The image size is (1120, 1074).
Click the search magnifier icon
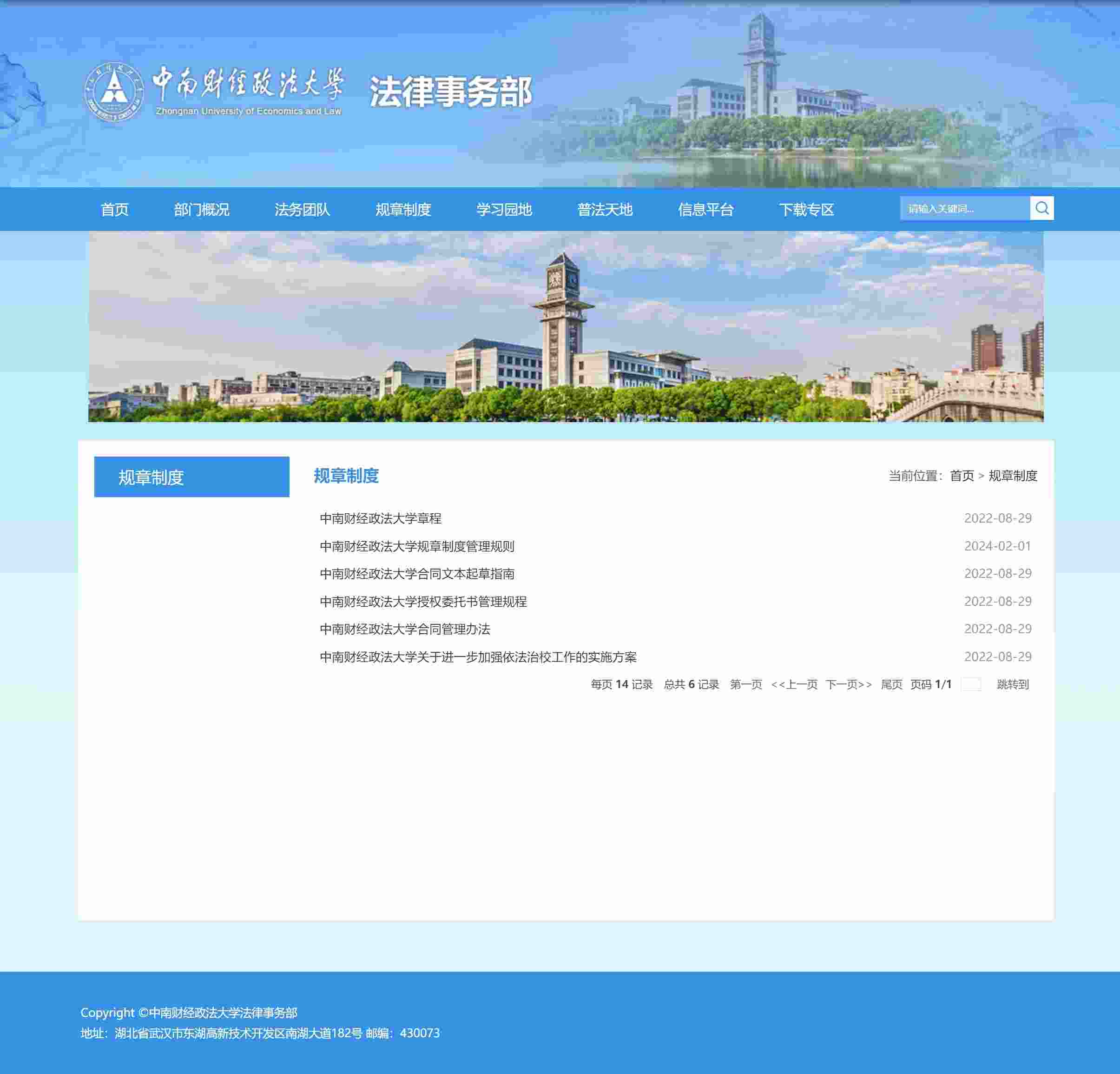tap(1041, 208)
